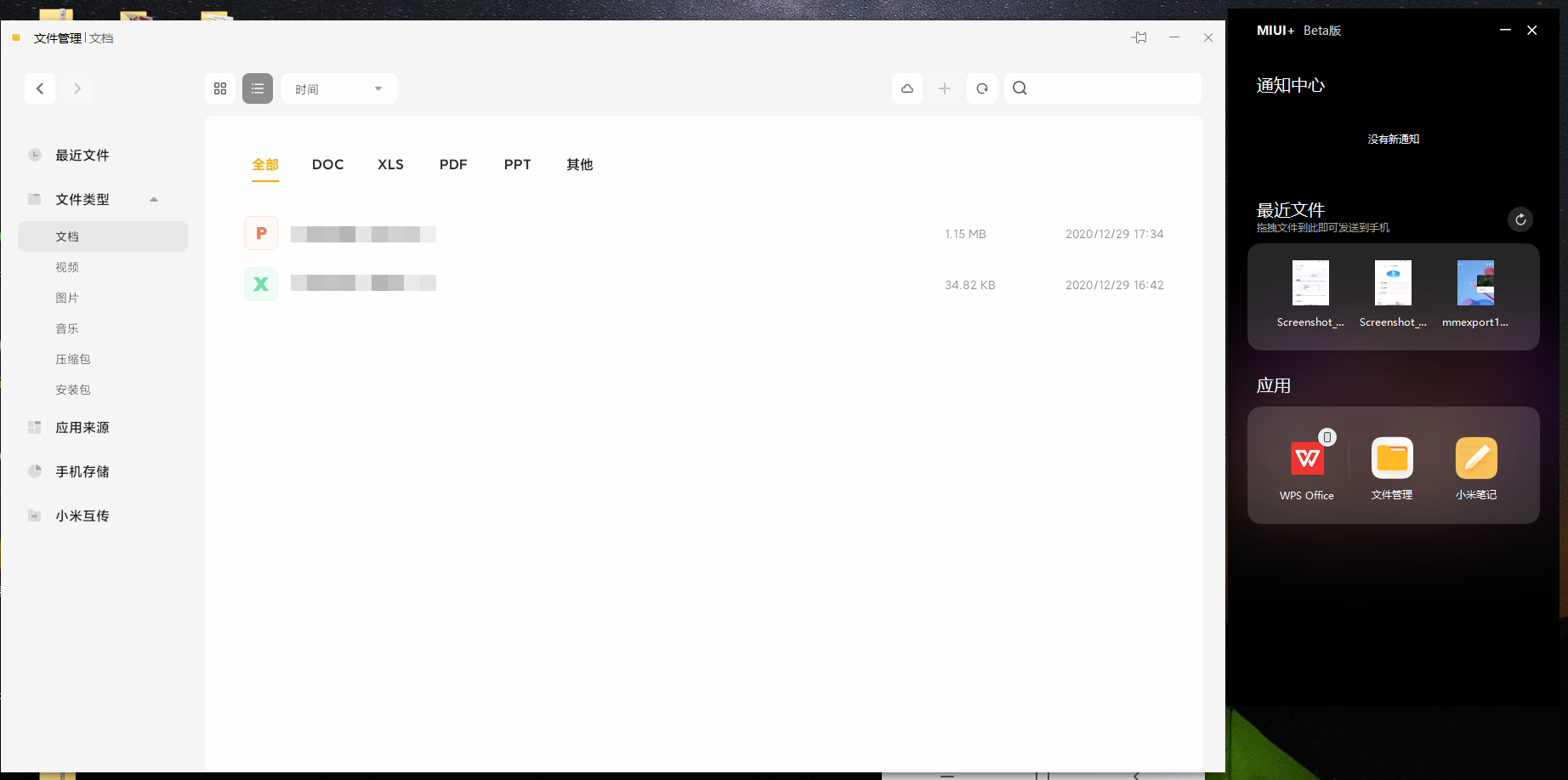Screen dimensions: 1568x780
Task: Click the PPT file icon in list
Action: click(x=261, y=233)
